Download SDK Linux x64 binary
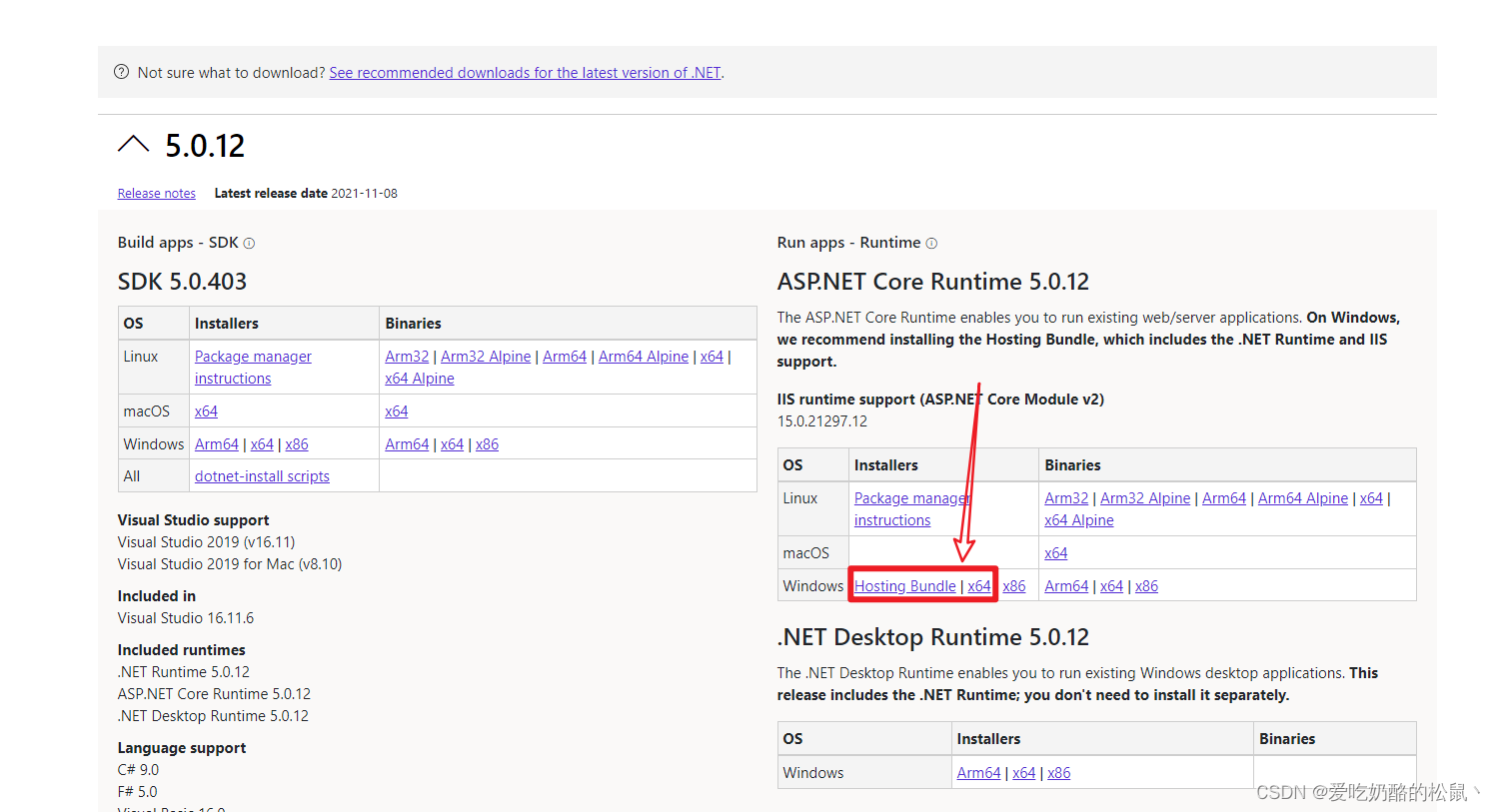This screenshot has height=812, width=1495. 712,357
